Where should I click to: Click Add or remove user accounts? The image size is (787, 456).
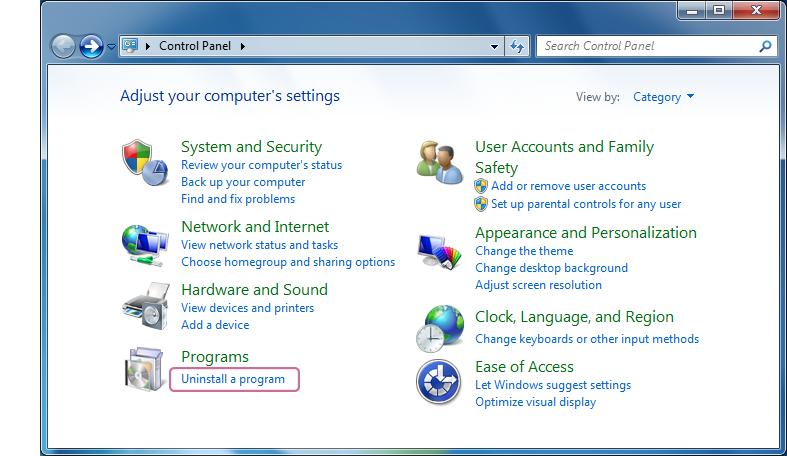coord(569,186)
